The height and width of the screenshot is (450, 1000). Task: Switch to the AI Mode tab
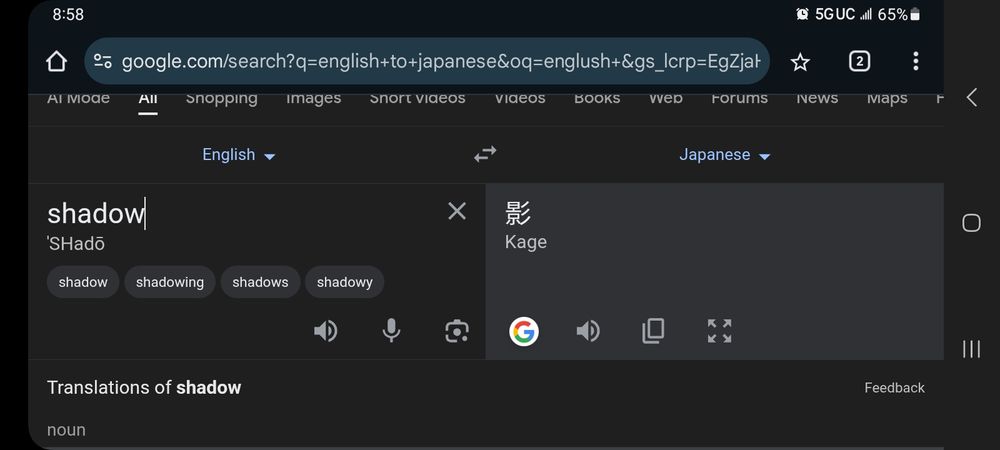point(78,98)
